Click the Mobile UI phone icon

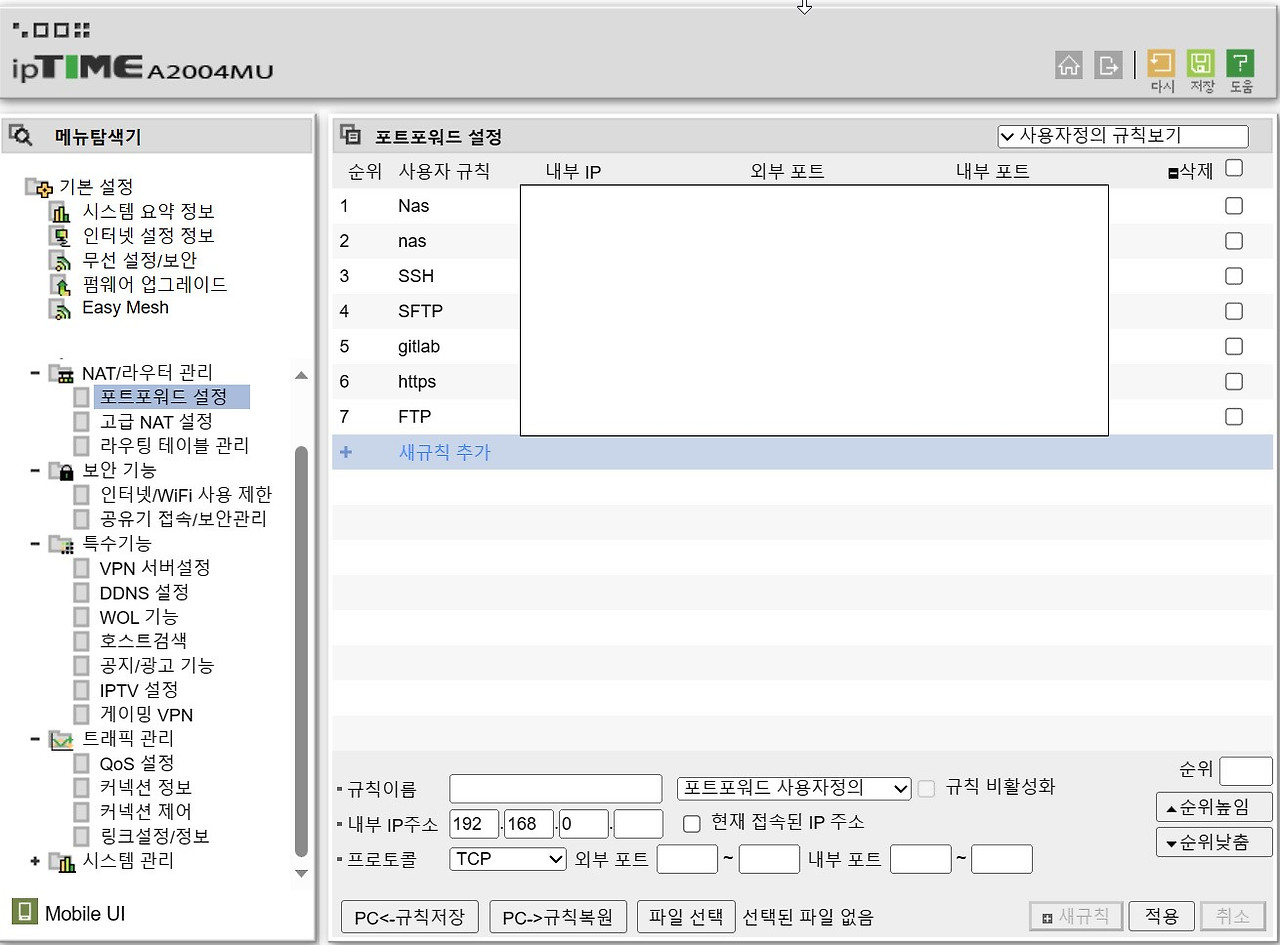click(x=25, y=911)
